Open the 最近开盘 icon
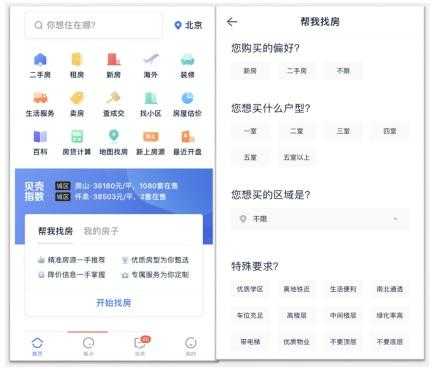Screen dimensions: 433x369 point(187,137)
